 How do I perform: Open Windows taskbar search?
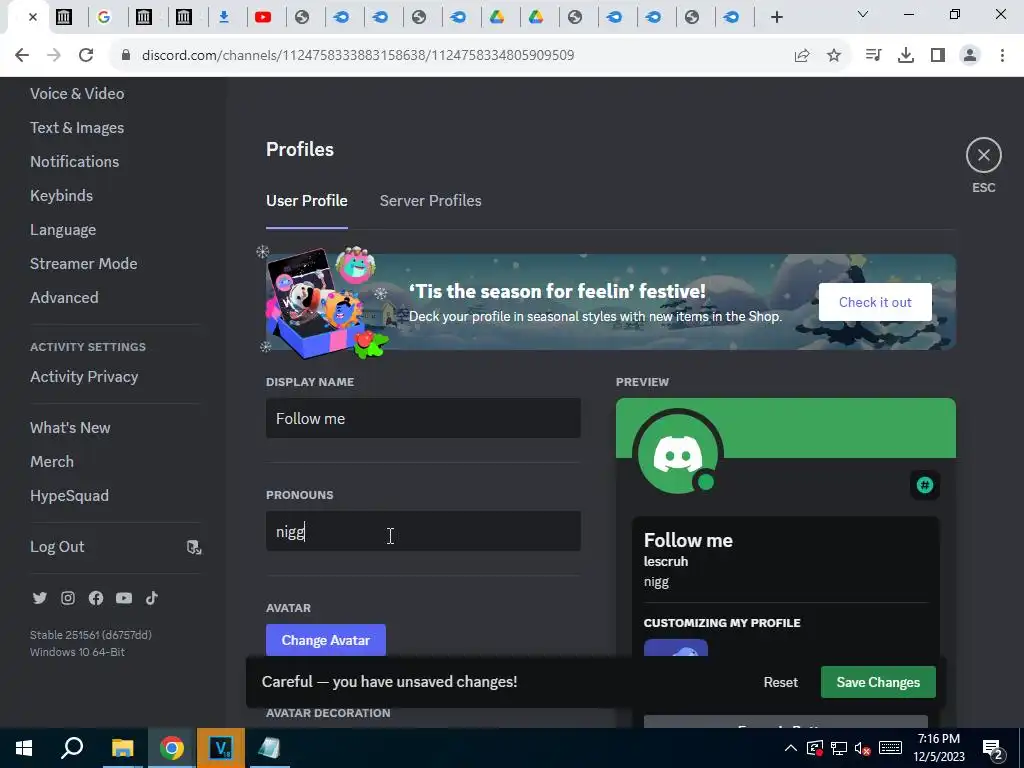click(x=72, y=748)
